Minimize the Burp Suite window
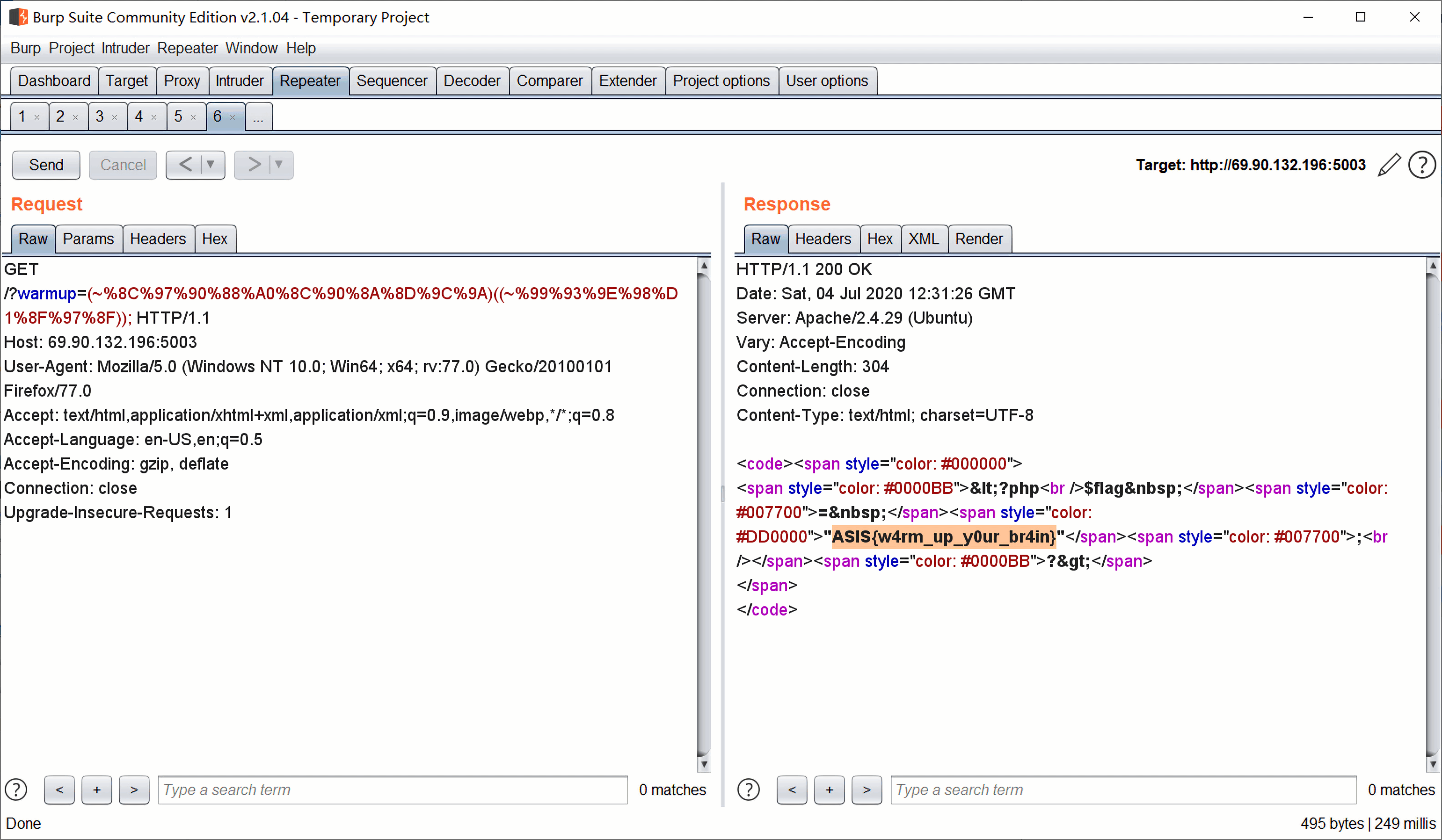 click(x=1308, y=17)
